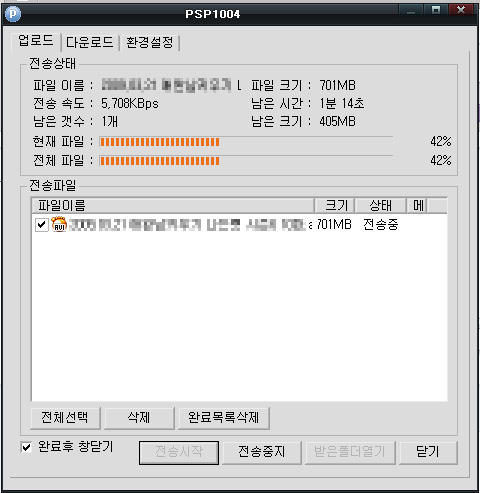
Task: Minimize the PSP1004 window
Action: [x=411, y=11]
